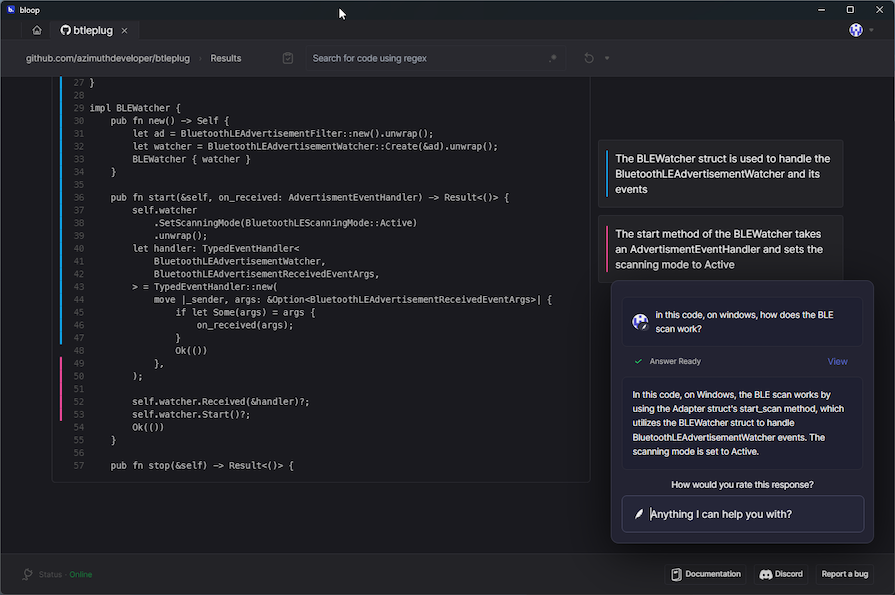This screenshot has height=595, width=895.
Task: Click the View link beside Answer Ready
Action: [x=837, y=361]
